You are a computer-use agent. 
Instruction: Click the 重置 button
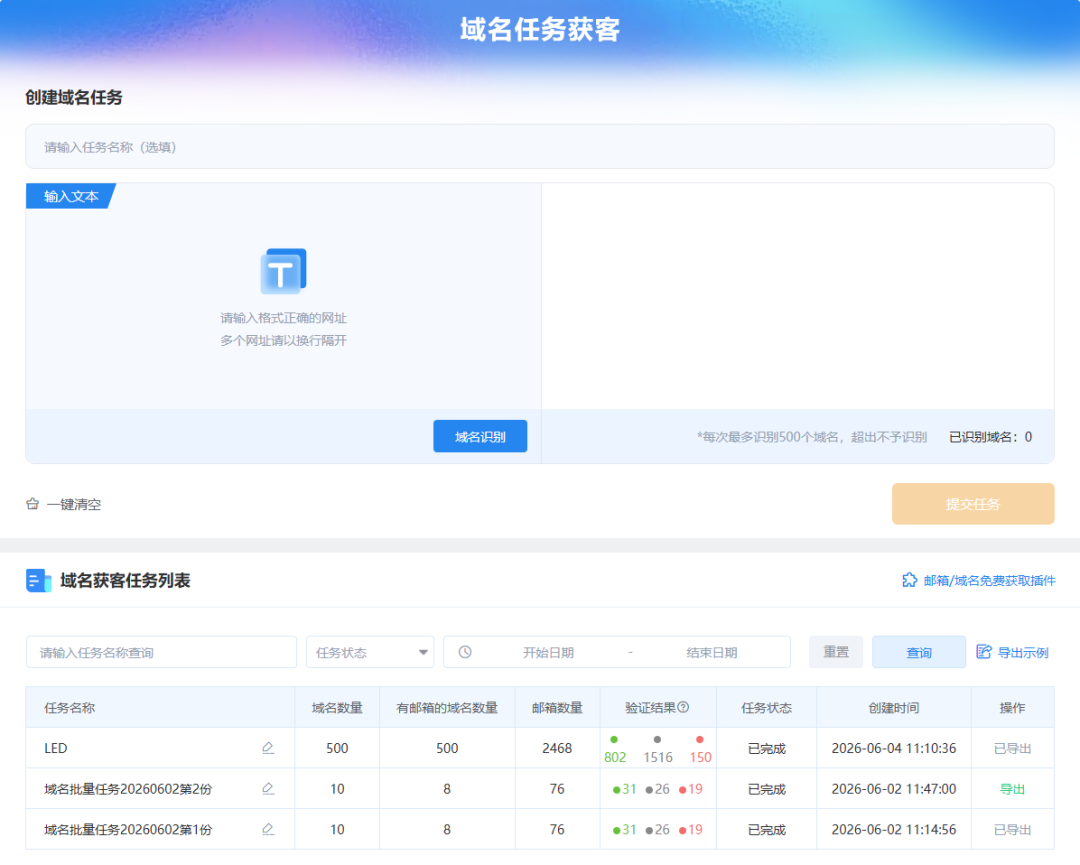pyautogui.click(x=835, y=652)
